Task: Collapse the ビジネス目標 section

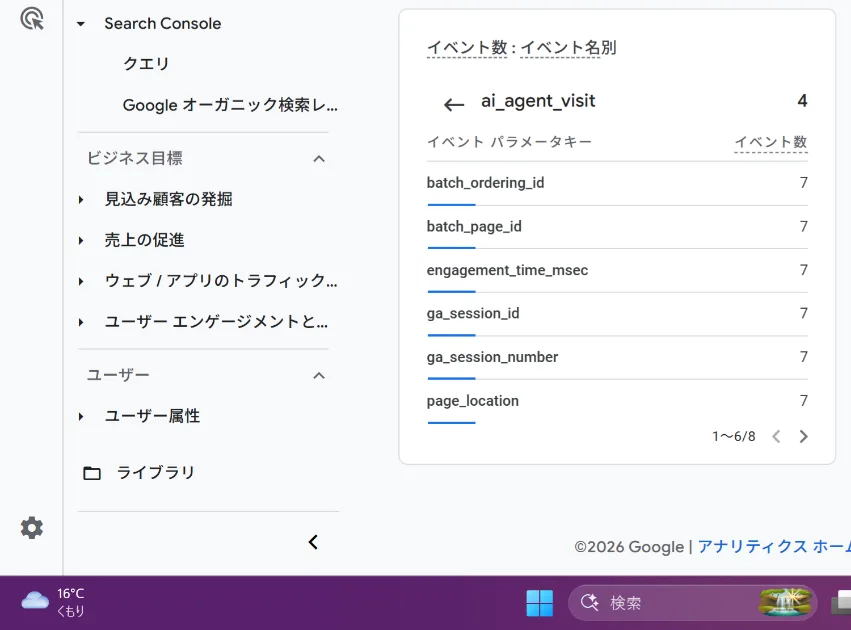Action: click(318, 158)
